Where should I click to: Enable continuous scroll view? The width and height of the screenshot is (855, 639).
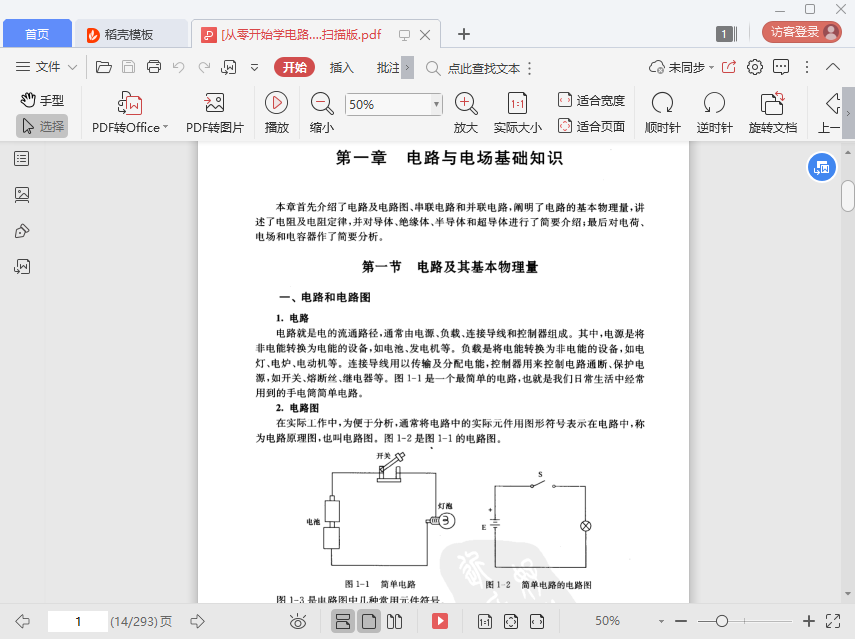pos(343,621)
